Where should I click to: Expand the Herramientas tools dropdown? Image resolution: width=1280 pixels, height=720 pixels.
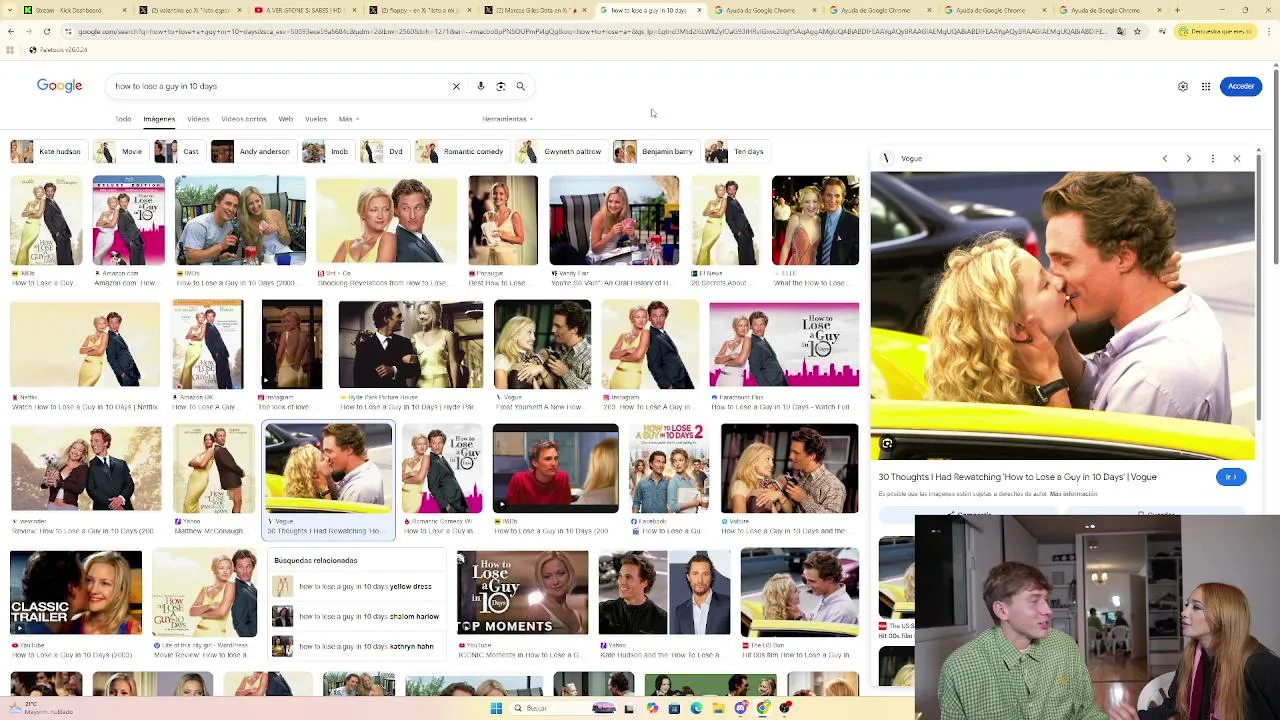[x=508, y=119]
